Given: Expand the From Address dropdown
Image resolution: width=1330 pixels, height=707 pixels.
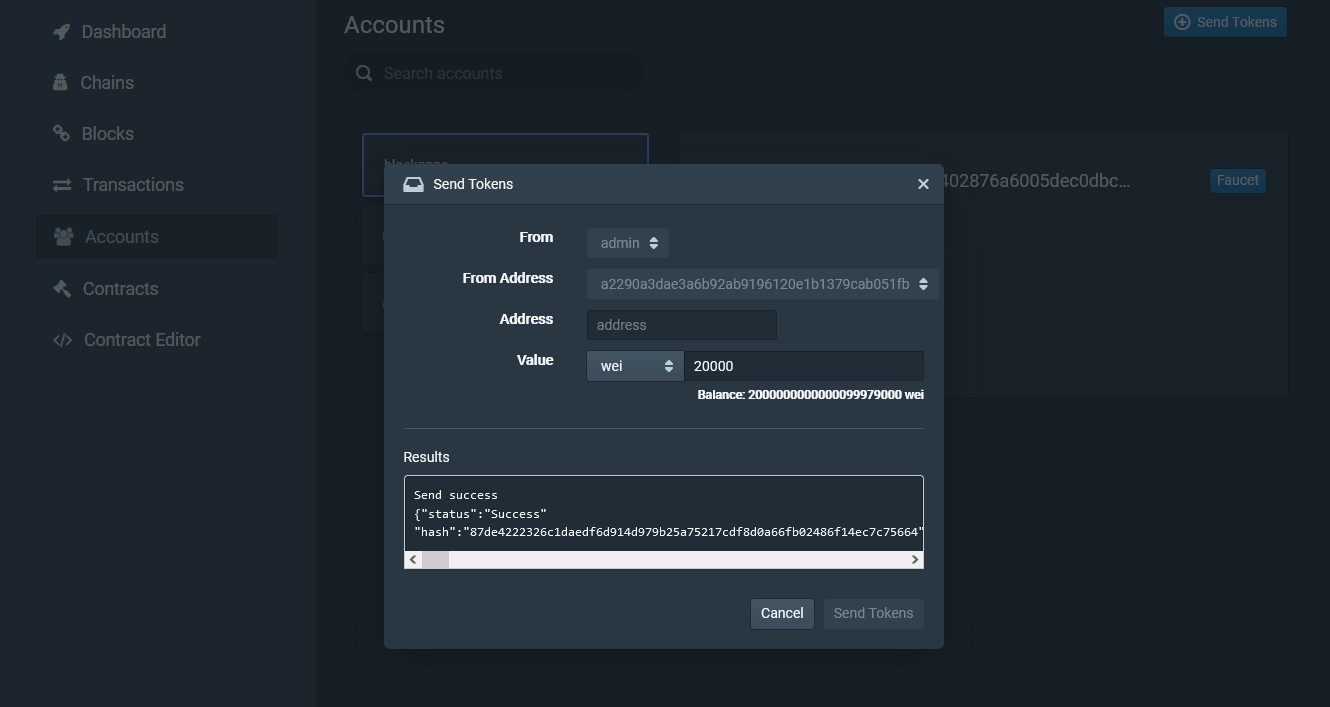Looking at the screenshot, I should (x=762, y=284).
